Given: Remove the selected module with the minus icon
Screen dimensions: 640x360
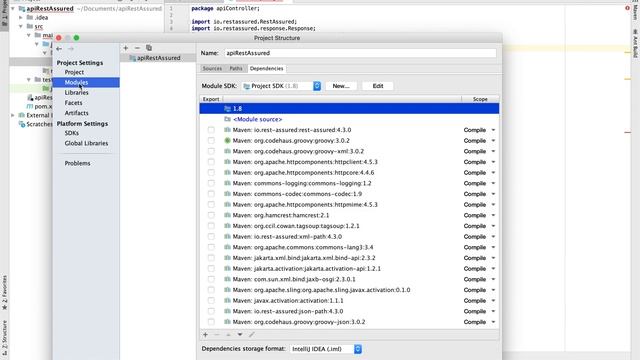Looking at the screenshot, I should point(137,48).
